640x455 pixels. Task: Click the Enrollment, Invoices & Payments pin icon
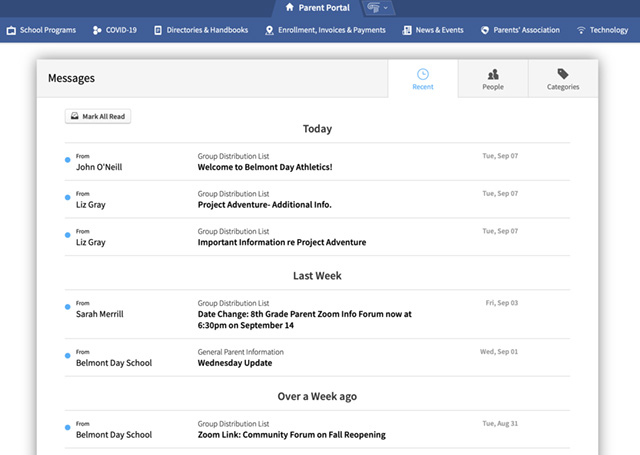click(x=269, y=31)
